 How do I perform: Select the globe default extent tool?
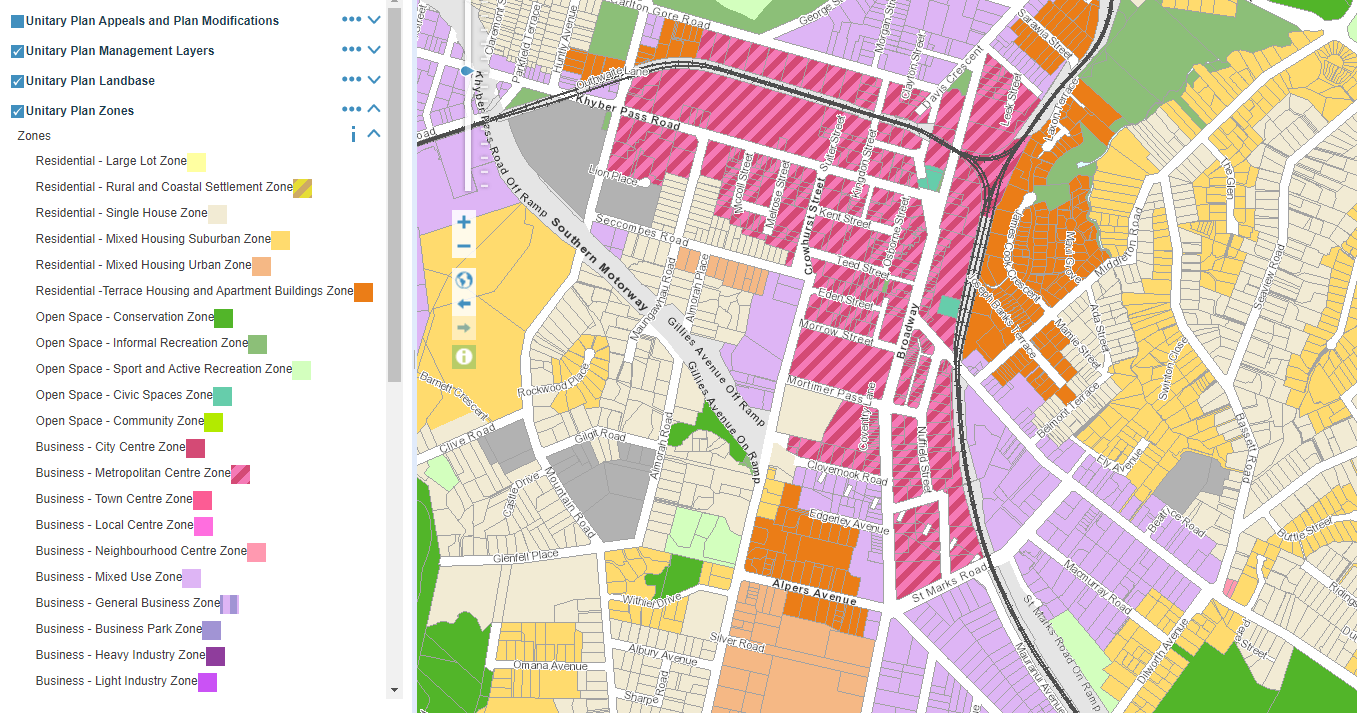[x=463, y=280]
